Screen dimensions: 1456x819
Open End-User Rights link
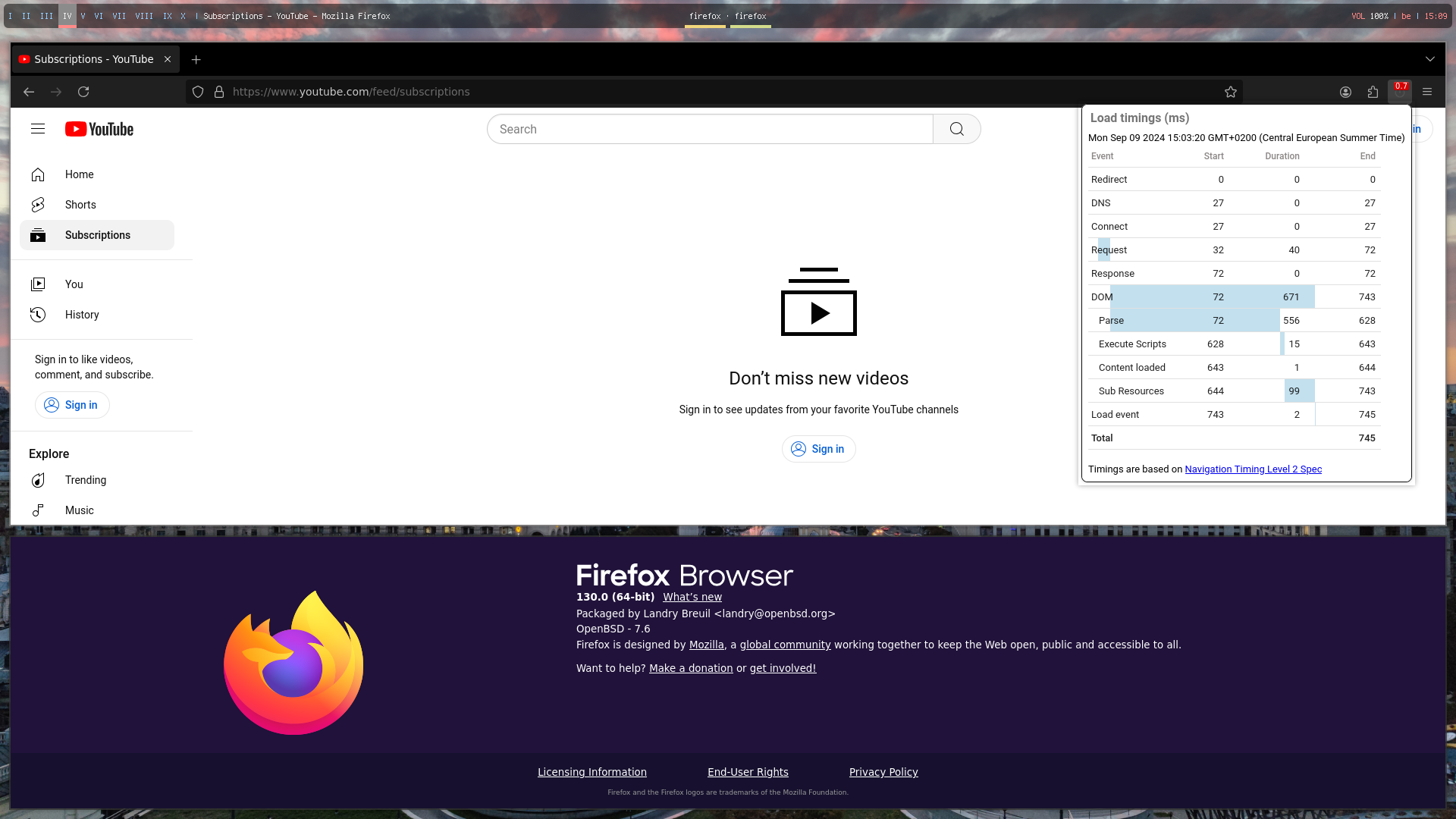748,772
